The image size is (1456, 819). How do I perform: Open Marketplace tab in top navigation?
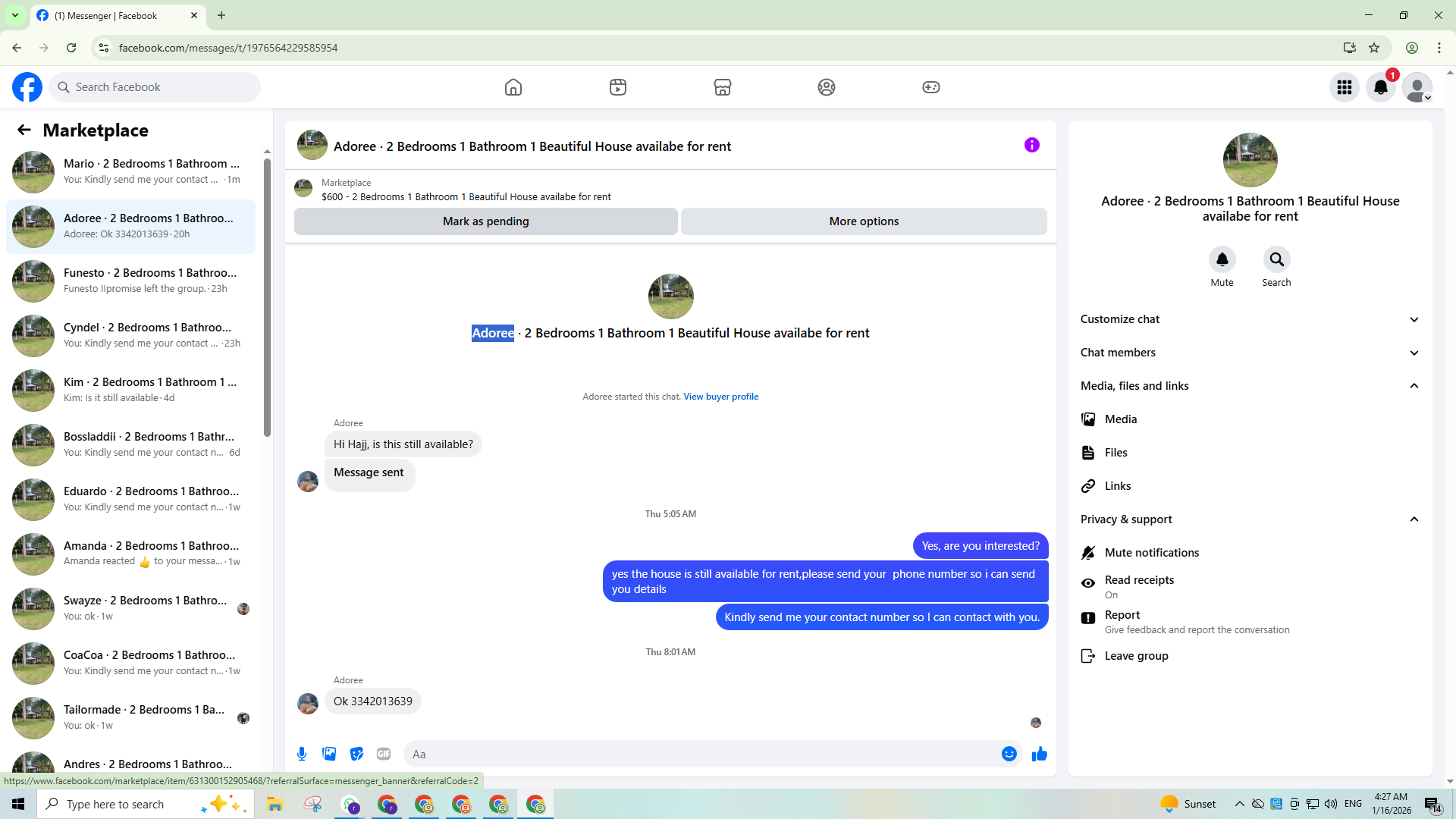point(722,87)
